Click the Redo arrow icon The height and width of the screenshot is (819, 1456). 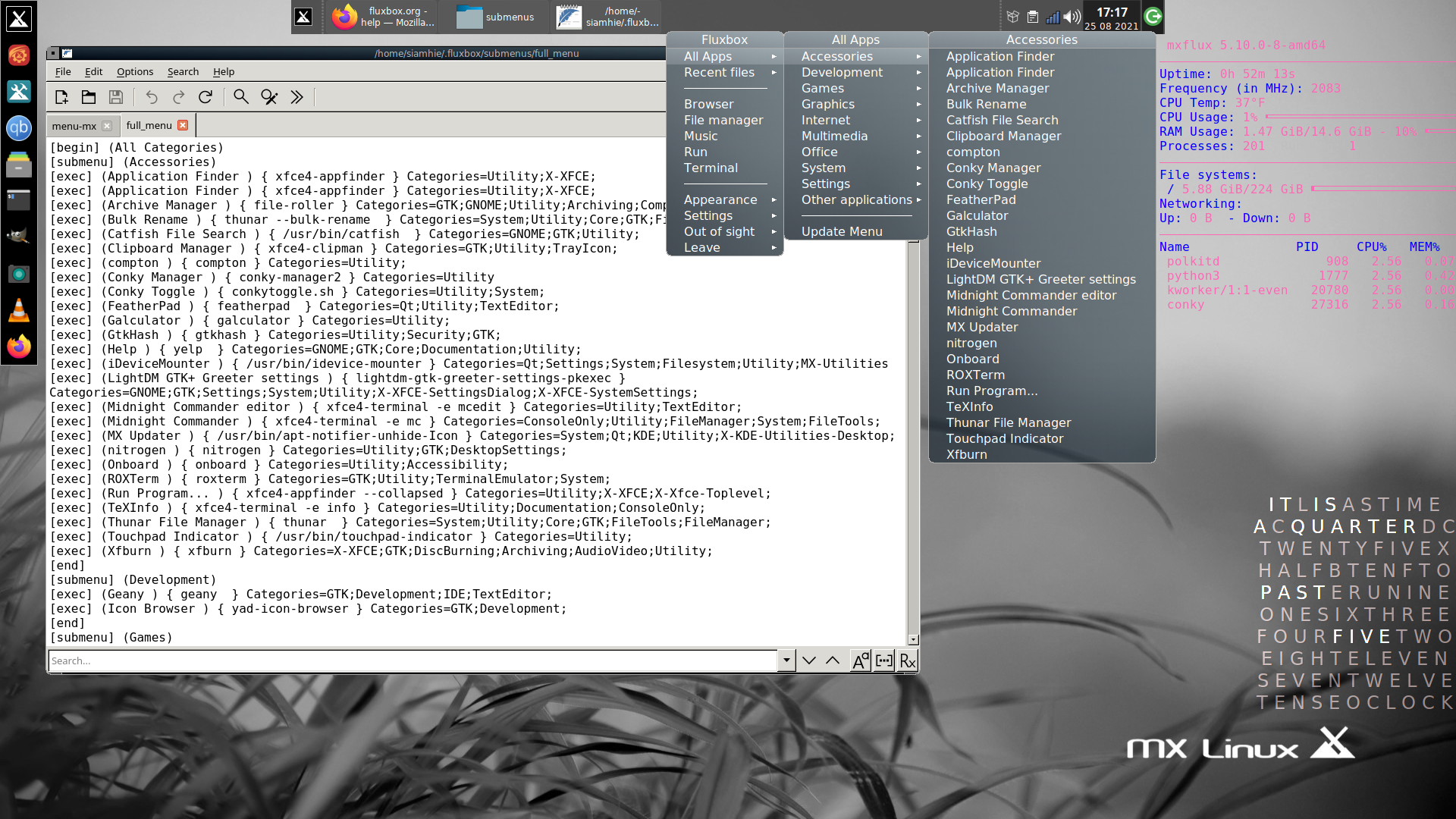point(179,97)
